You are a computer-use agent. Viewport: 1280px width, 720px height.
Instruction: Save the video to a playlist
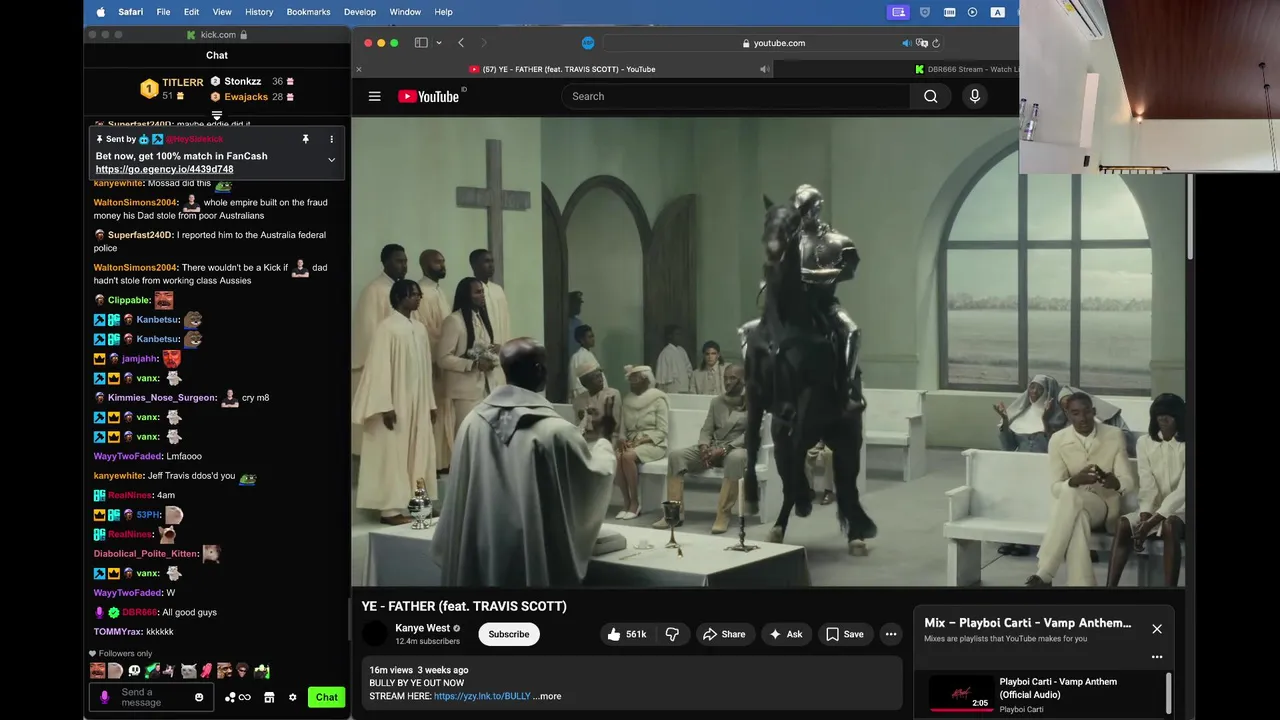(845, 634)
